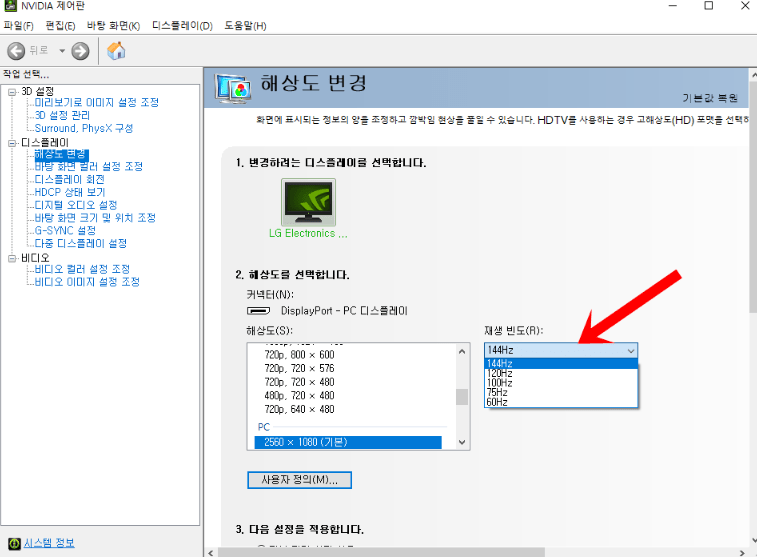The width and height of the screenshot is (757, 557).
Task: Open 3D 설정 관리
Action: pos(62,115)
